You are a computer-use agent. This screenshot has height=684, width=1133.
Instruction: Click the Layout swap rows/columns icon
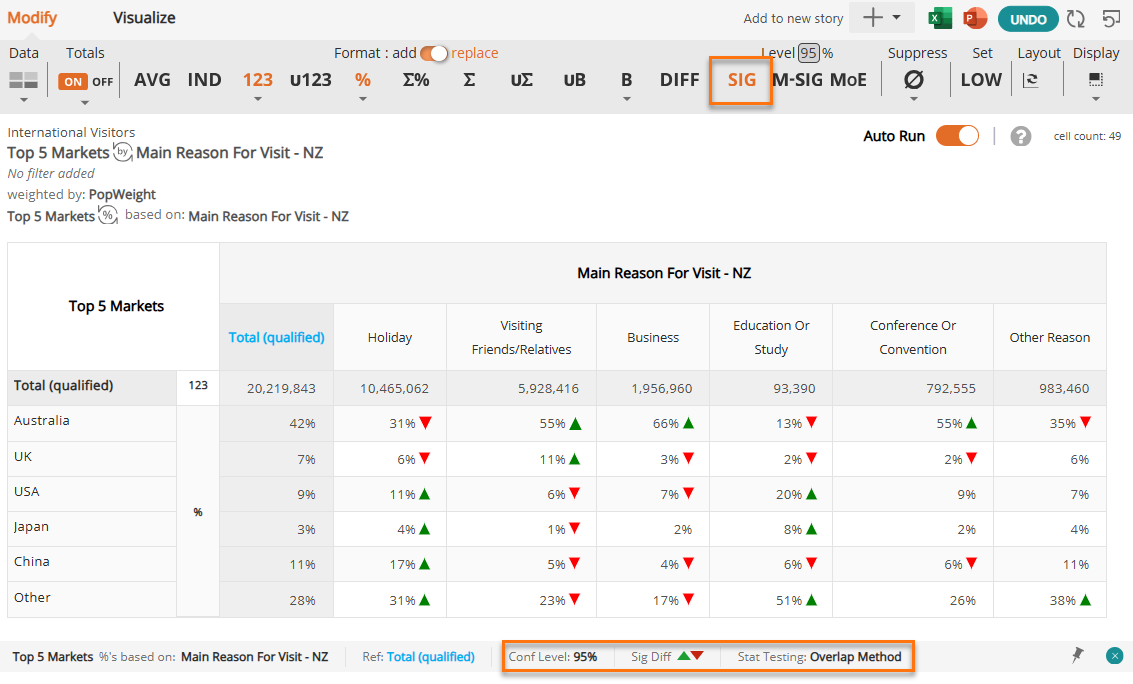tap(1031, 80)
